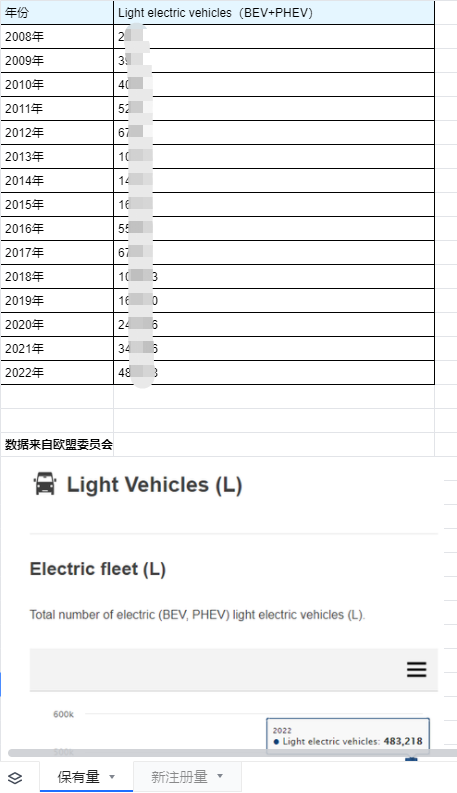Open the chart hamburger menu icon
This screenshot has width=457, height=793.
(417, 670)
